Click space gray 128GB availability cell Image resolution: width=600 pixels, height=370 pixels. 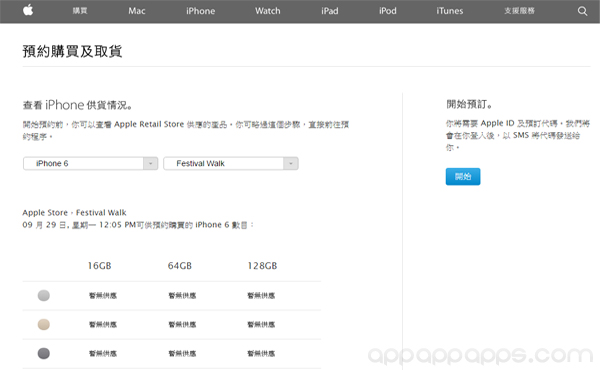click(261, 354)
